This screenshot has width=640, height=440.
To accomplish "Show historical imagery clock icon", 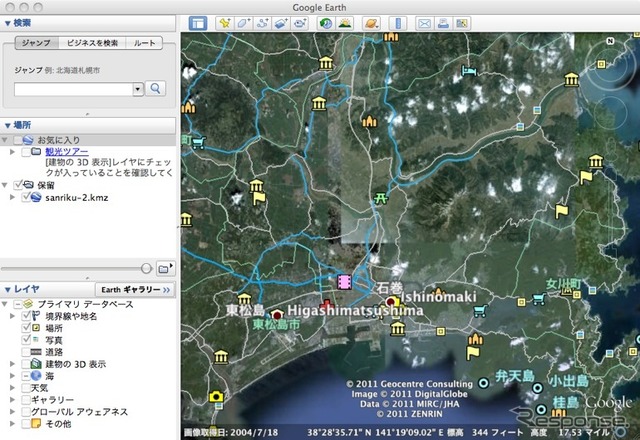I will (x=325, y=23).
